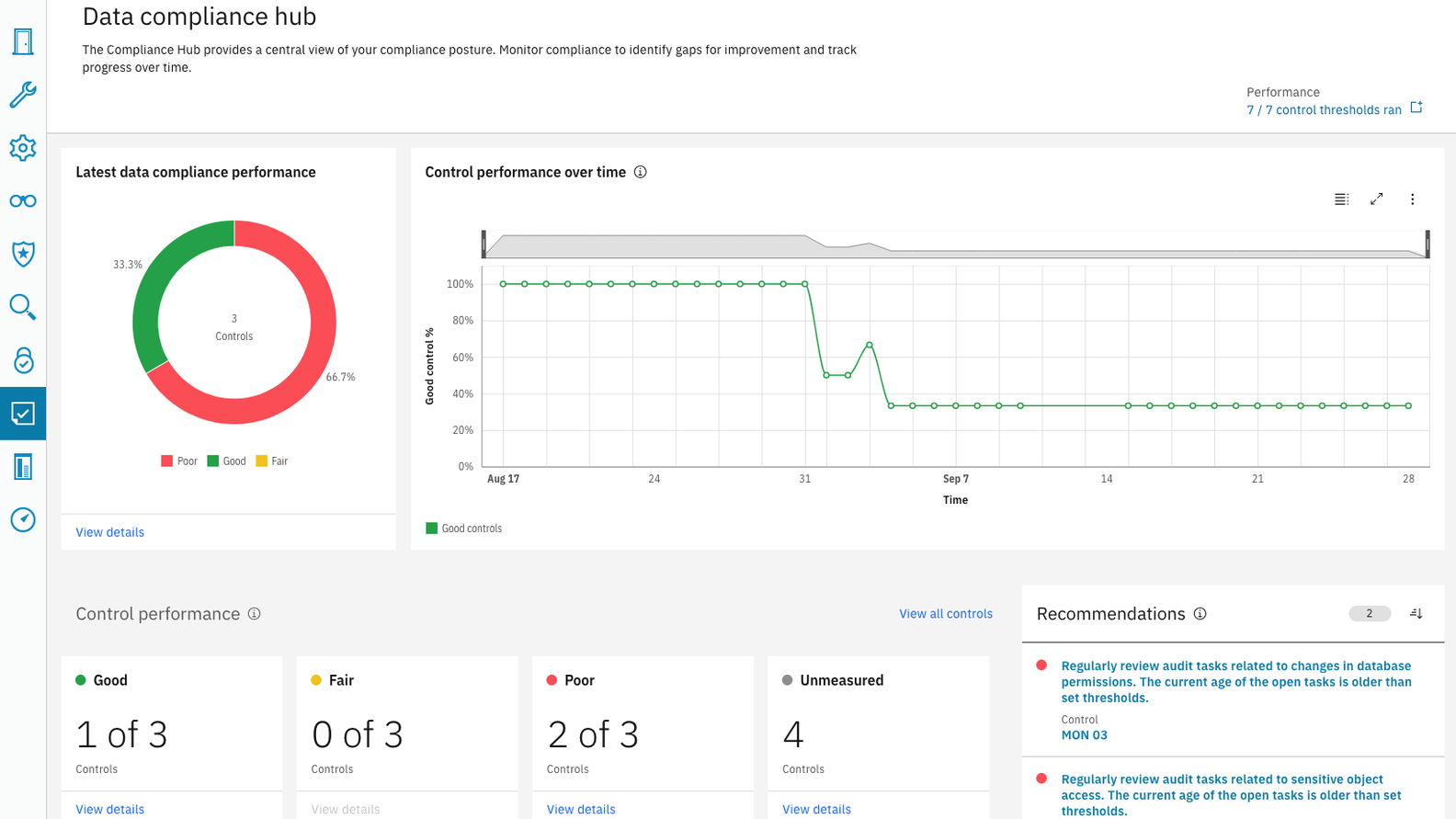The width and height of the screenshot is (1456, 819).
Task: Toggle Fair legend item in donut chart
Action: (272, 461)
